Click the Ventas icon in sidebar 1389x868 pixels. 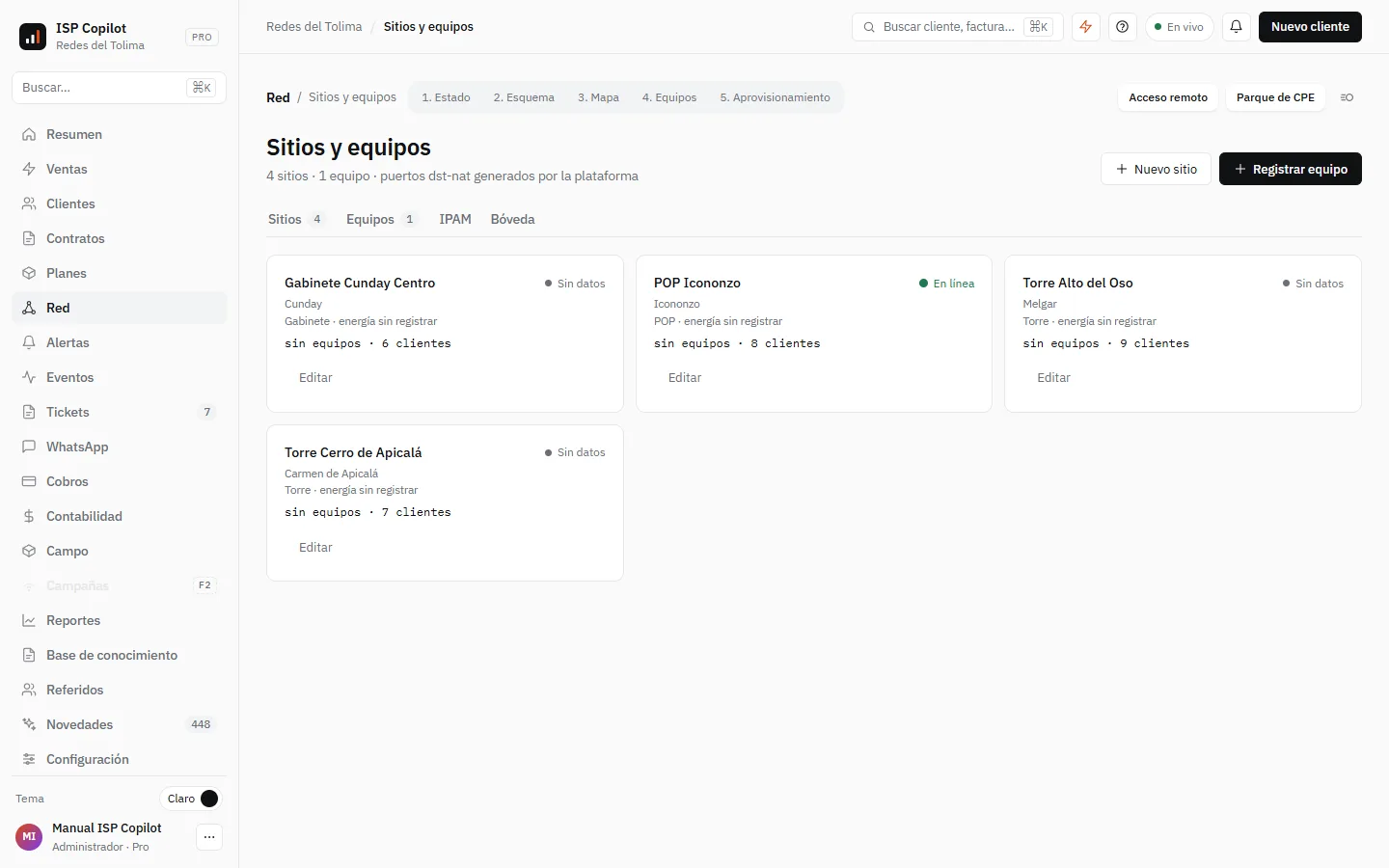[x=29, y=169]
